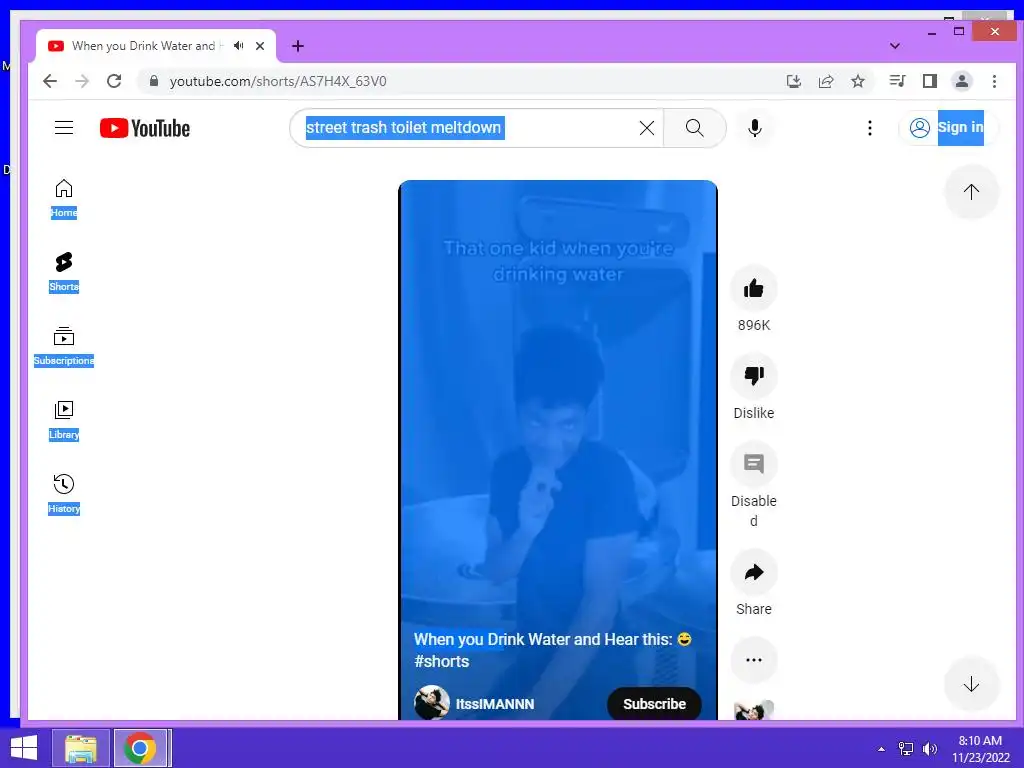Viewport: 1024px width, 768px height.
Task: Open Subscriptions in sidebar
Action: click(x=63, y=347)
